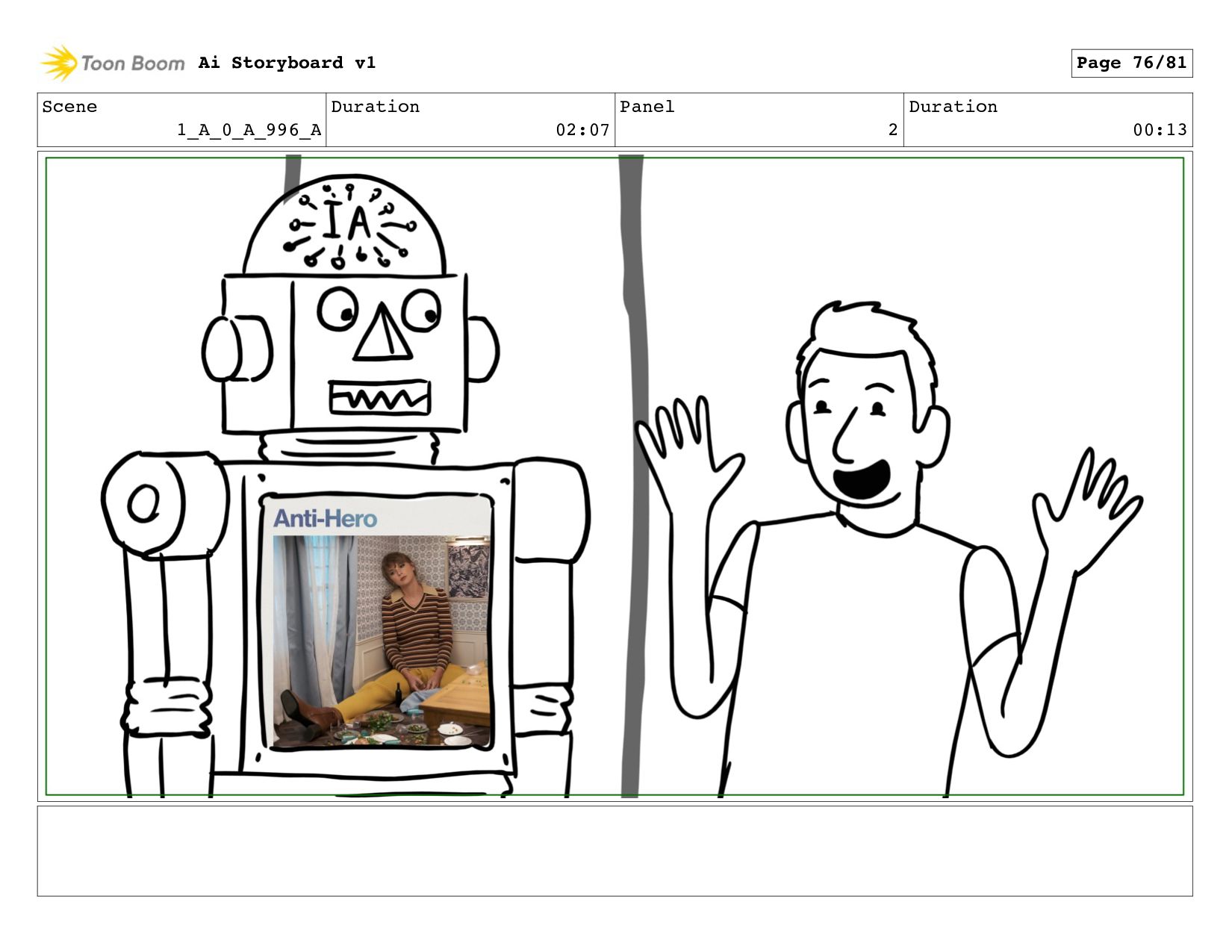The height and width of the screenshot is (952, 1232).
Task: Click the Duration label next to Panel
Action: click(x=953, y=107)
